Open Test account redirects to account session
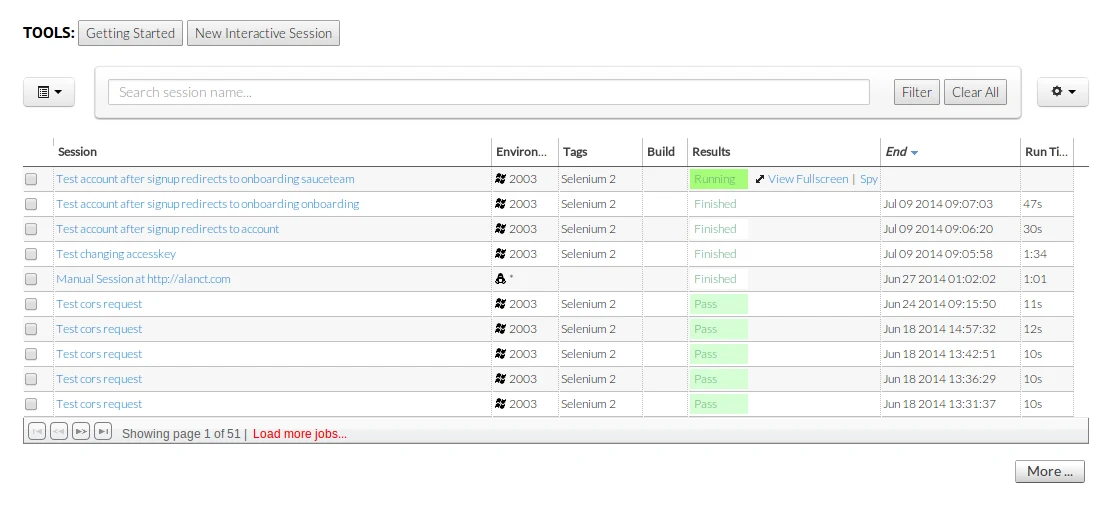This screenshot has width=1113, height=519. pos(168,229)
